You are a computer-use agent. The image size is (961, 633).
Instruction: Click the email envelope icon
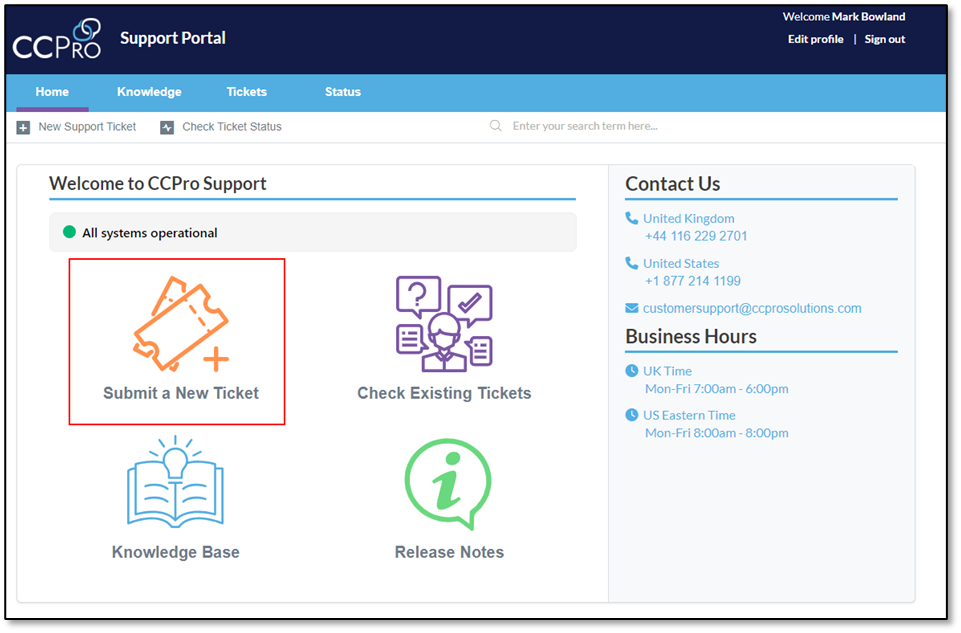pyautogui.click(x=631, y=308)
